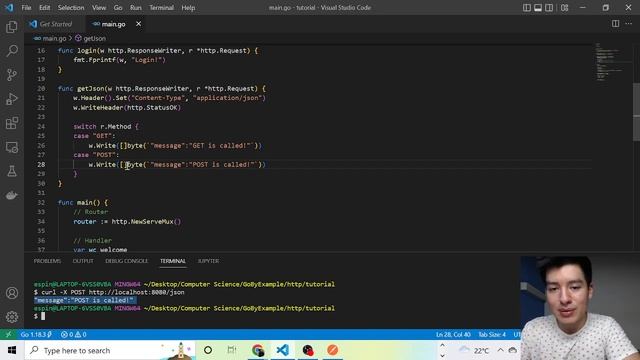Open Remote Explorer view
This screenshot has height=360, width=640.
12,147
